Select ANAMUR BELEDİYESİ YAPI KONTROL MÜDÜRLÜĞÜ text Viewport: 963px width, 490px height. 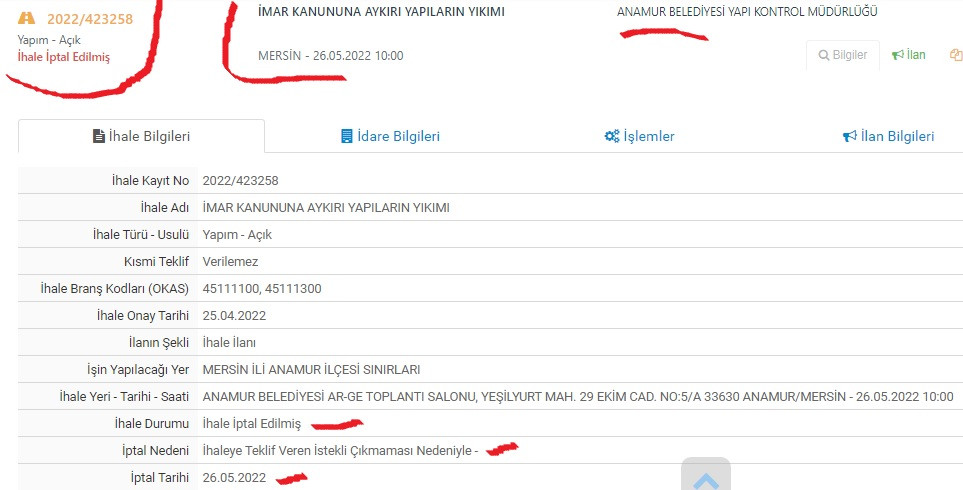[747, 12]
